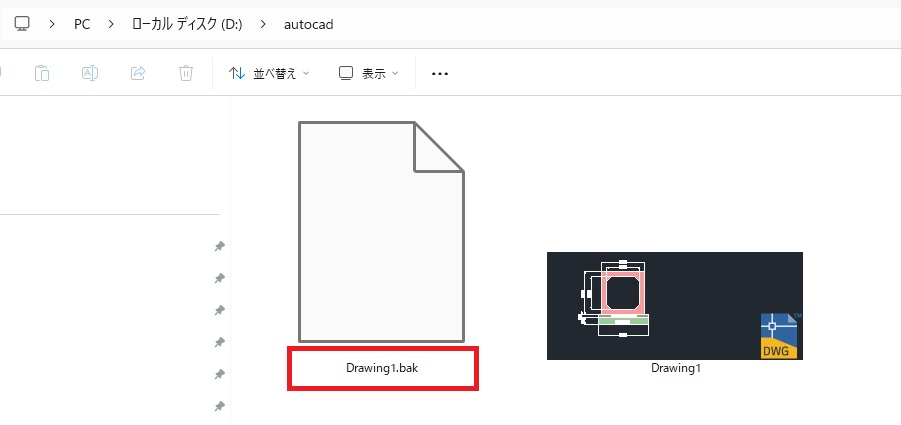Select the Drawing1 DWG thumbnail preview
901x425 pixels.
coord(675,306)
